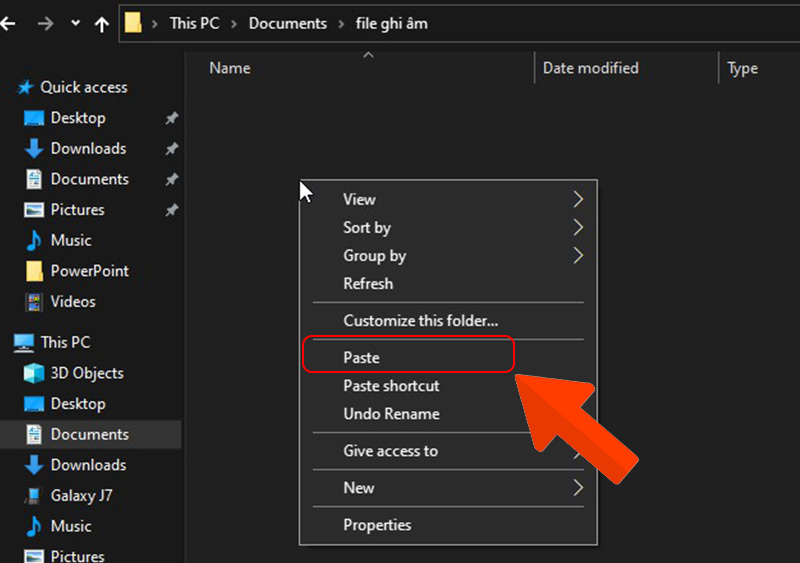
Task: Open Galaxy J7 device
Action: (x=81, y=496)
